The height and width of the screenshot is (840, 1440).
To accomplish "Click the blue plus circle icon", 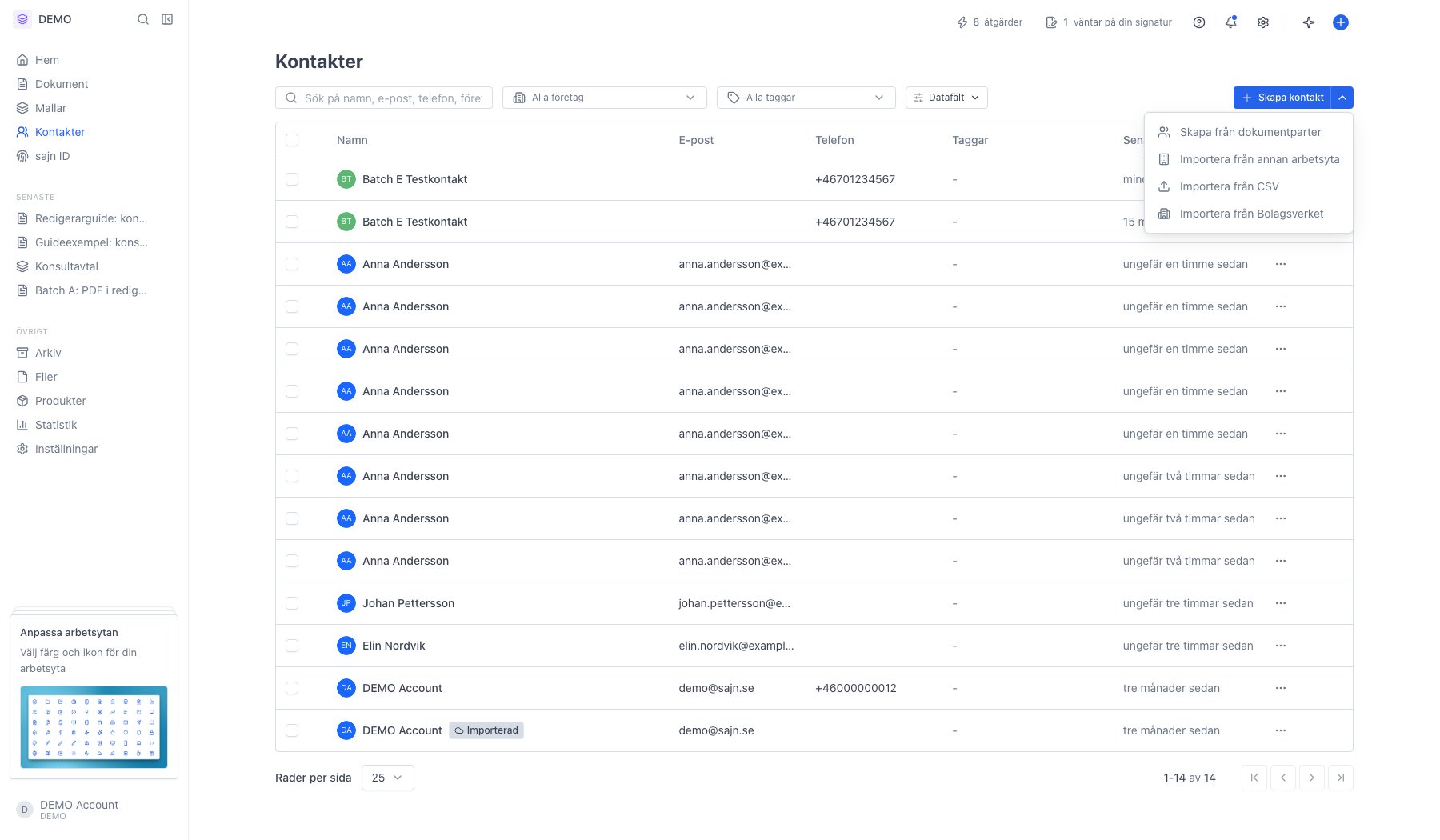I will (x=1341, y=22).
